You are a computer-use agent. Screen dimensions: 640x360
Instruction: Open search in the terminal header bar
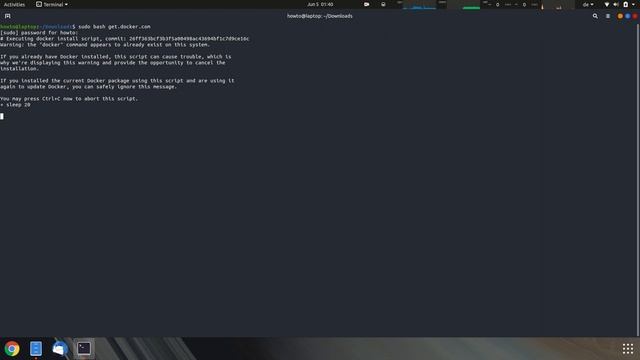point(595,16)
